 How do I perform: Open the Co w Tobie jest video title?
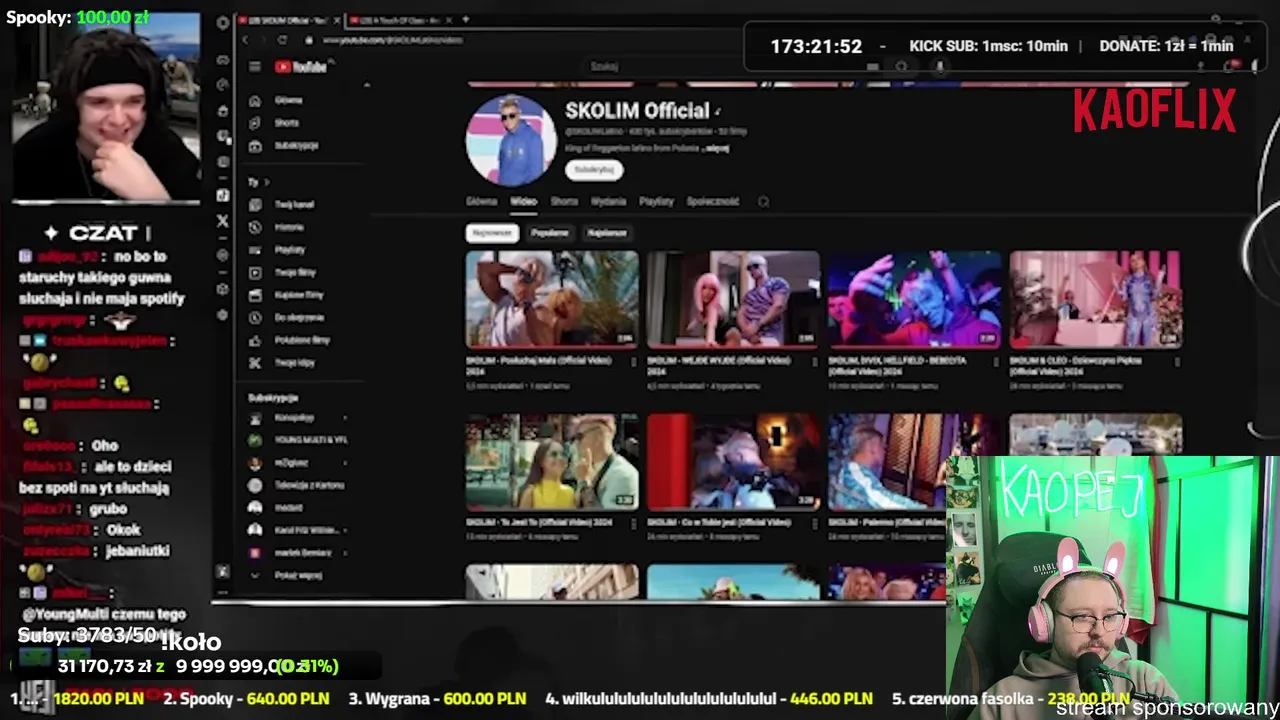pyautogui.click(x=719, y=522)
